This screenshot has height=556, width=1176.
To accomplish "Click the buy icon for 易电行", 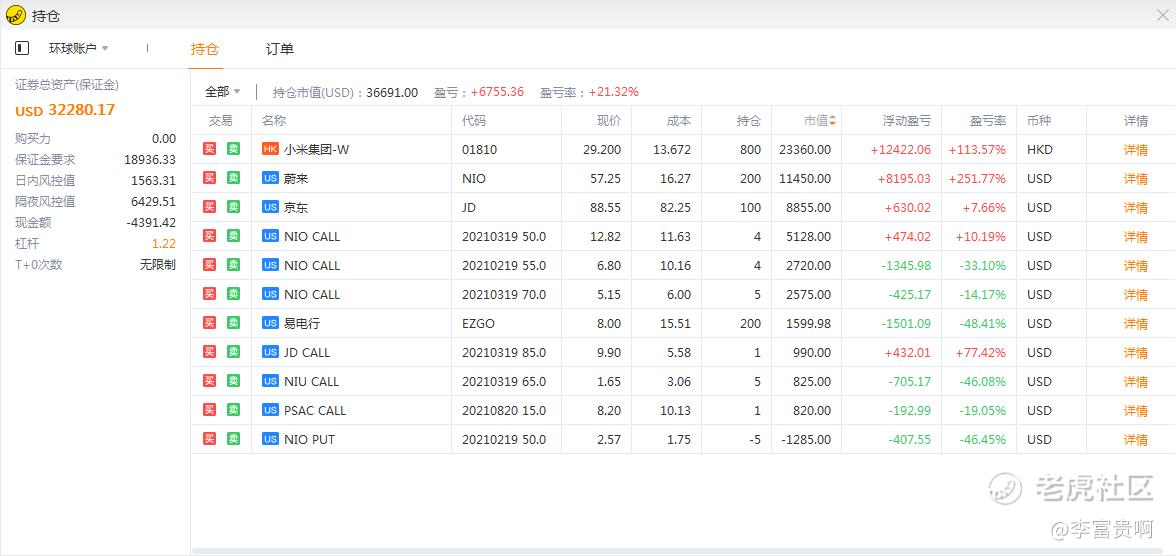I will 209,323.
